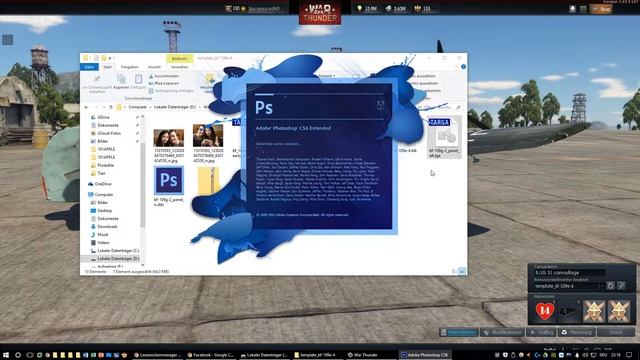Select Lokaler Datenträger (C:) in the navigation pane
640x360 pixels.
point(118,251)
